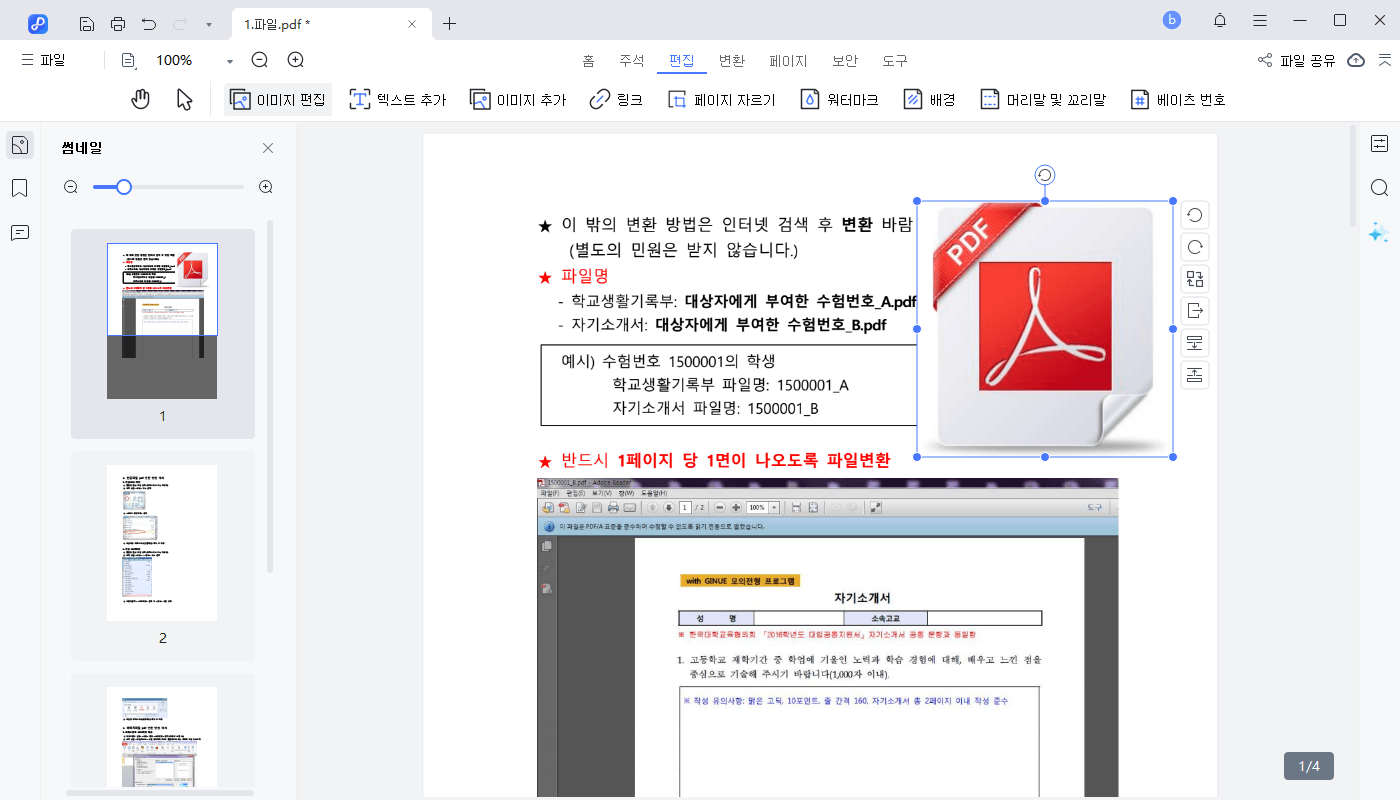Open the 워터마크 watermark tool
Screen dimensions: 1400x800
coord(840,99)
